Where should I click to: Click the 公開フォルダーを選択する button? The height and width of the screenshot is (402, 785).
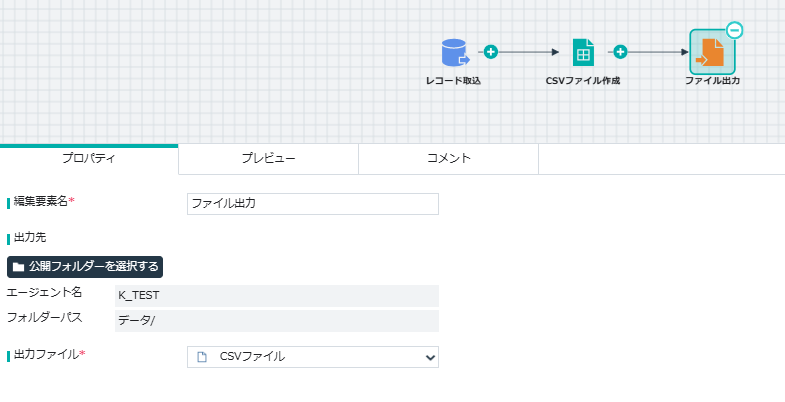[x=85, y=267]
